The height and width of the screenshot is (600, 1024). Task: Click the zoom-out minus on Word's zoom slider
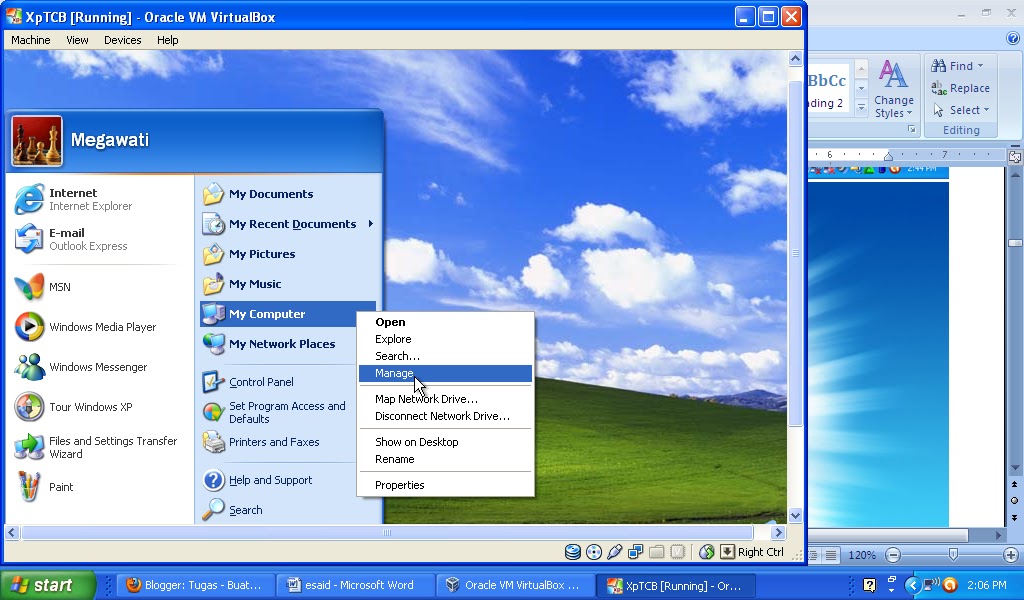892,554
